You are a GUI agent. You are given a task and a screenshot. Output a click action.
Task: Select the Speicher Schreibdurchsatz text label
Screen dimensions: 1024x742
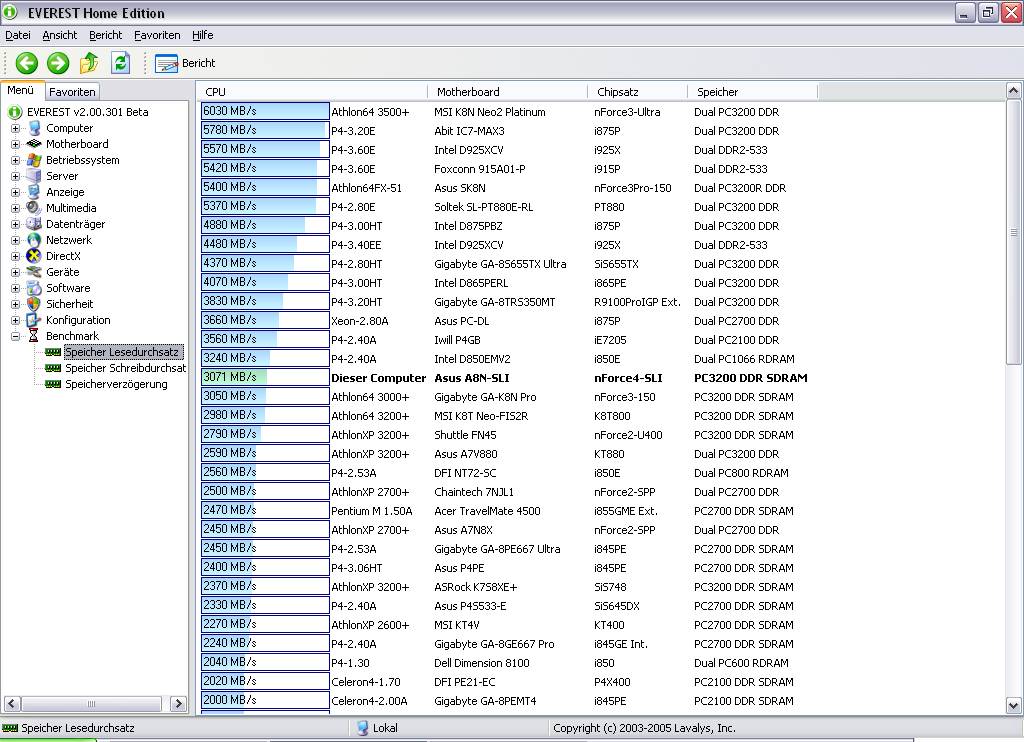pyautogui.click(x=125, y=368)
